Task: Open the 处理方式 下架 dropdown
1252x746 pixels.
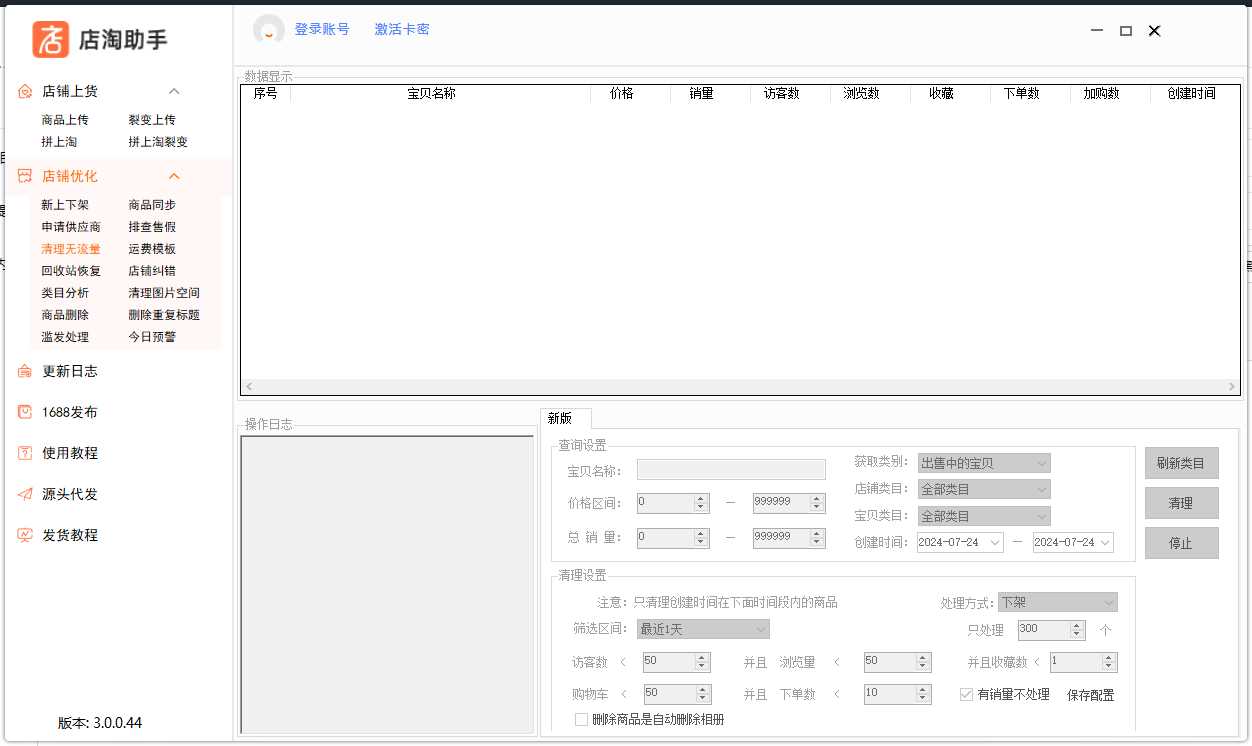Action: pyautogui.click(x=1057, y=602)
